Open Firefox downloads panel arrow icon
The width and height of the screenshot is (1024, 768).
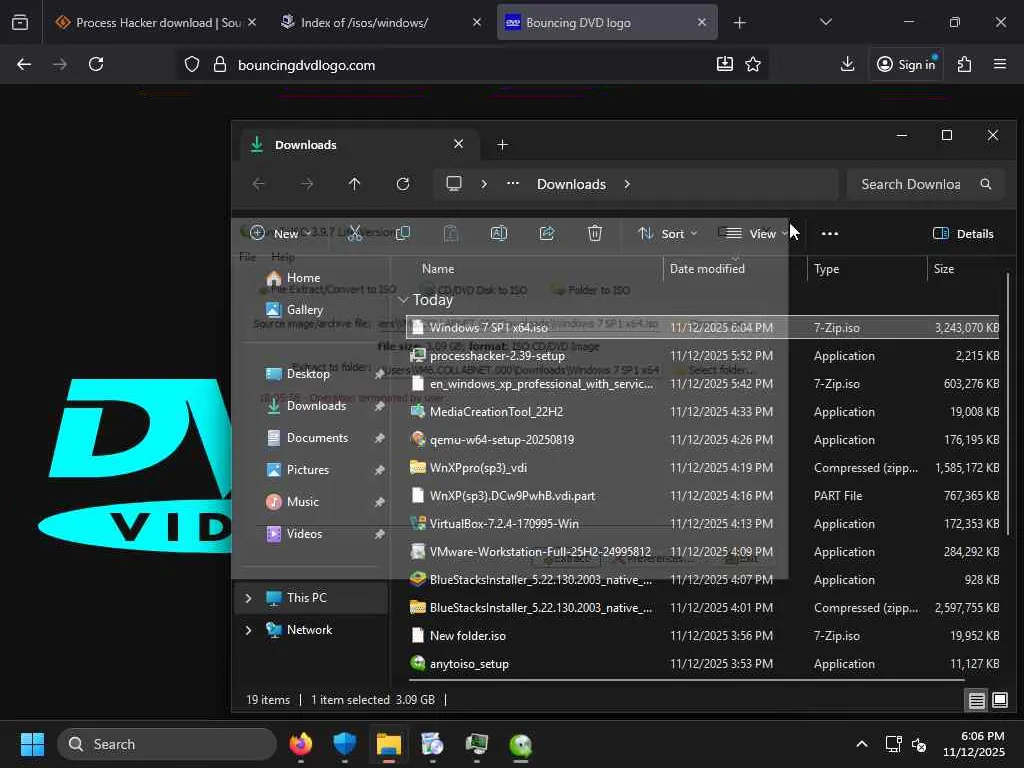pos(847,64)
